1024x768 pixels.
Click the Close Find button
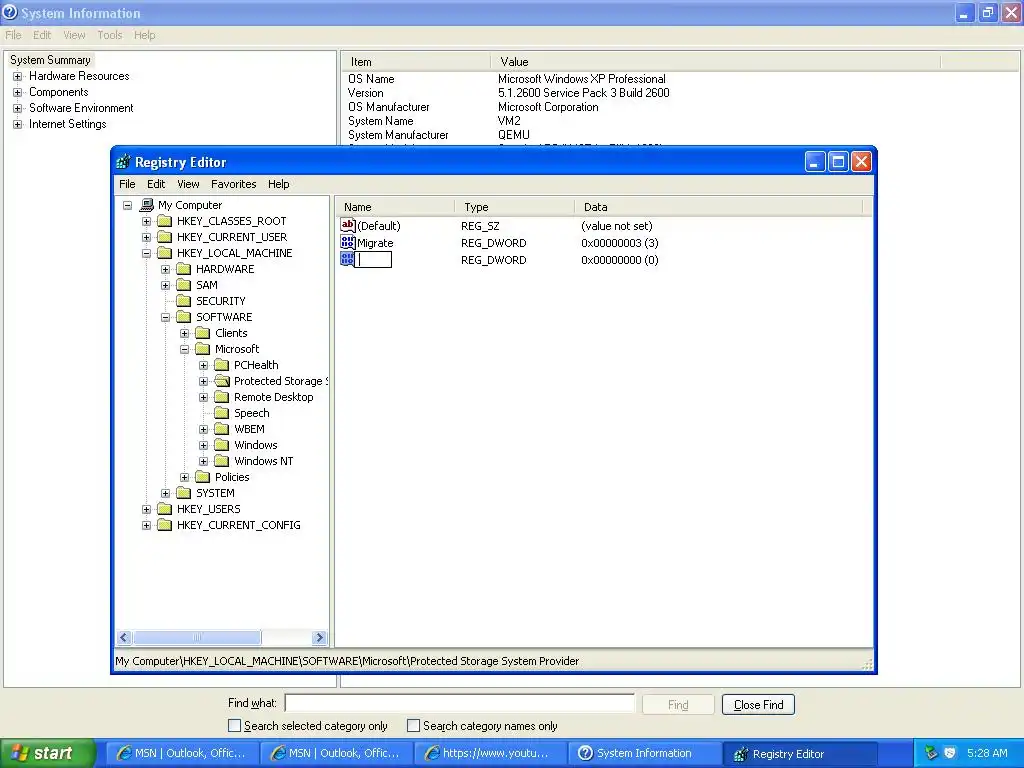pyautogui.click(x=758, y=705)
